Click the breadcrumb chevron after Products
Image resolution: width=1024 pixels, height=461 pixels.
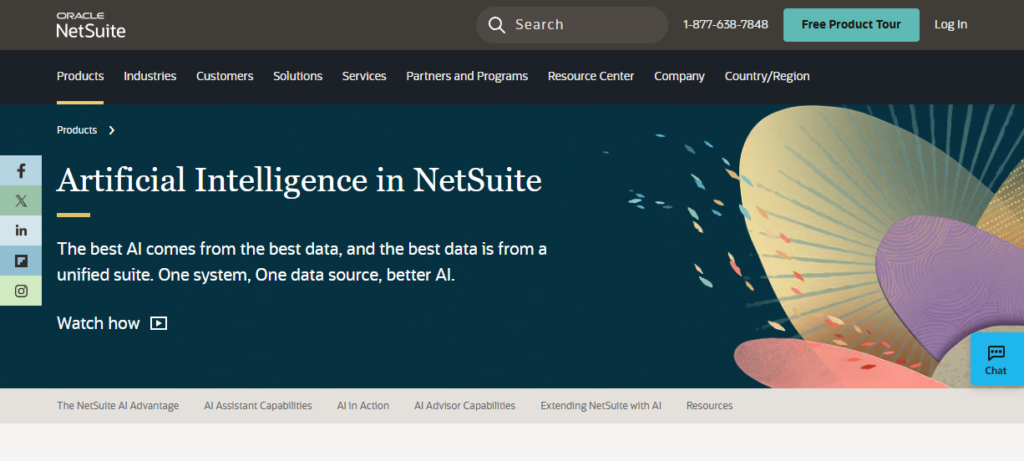[112, 130]
